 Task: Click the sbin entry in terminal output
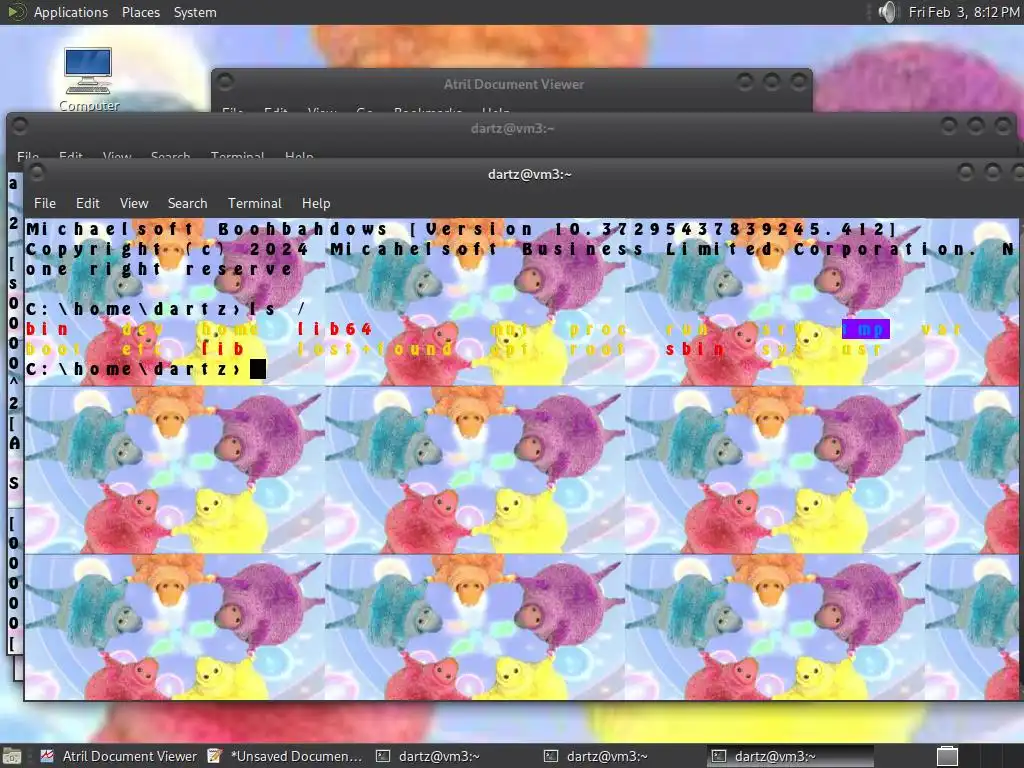[x=694, y=349]
